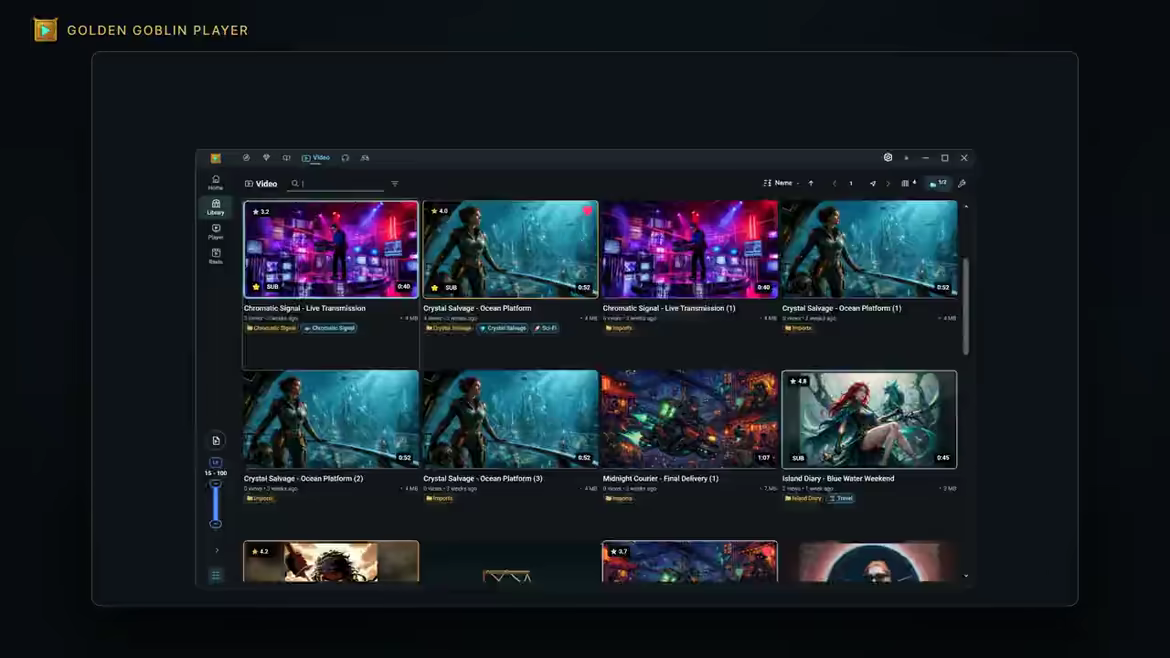Toggle the favorite star on Chromatic Signal - Live Transmission

coord(256,286)
